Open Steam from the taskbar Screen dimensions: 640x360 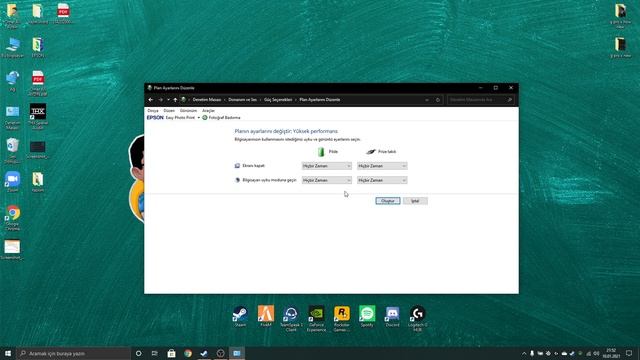pos(204,353)
